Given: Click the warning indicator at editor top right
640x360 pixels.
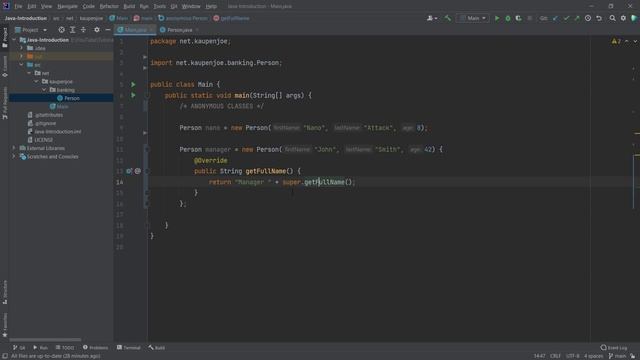Looking at the screenshot, I should [616, 41].
